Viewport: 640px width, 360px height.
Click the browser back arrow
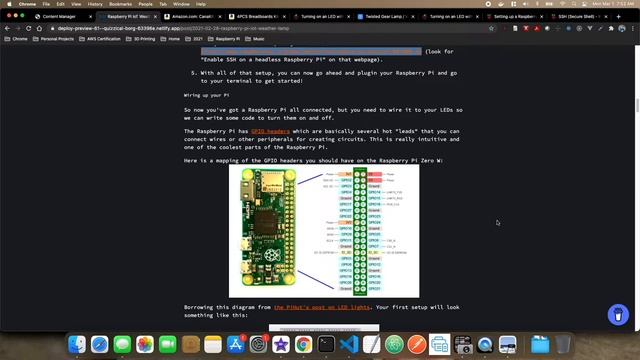7,29
